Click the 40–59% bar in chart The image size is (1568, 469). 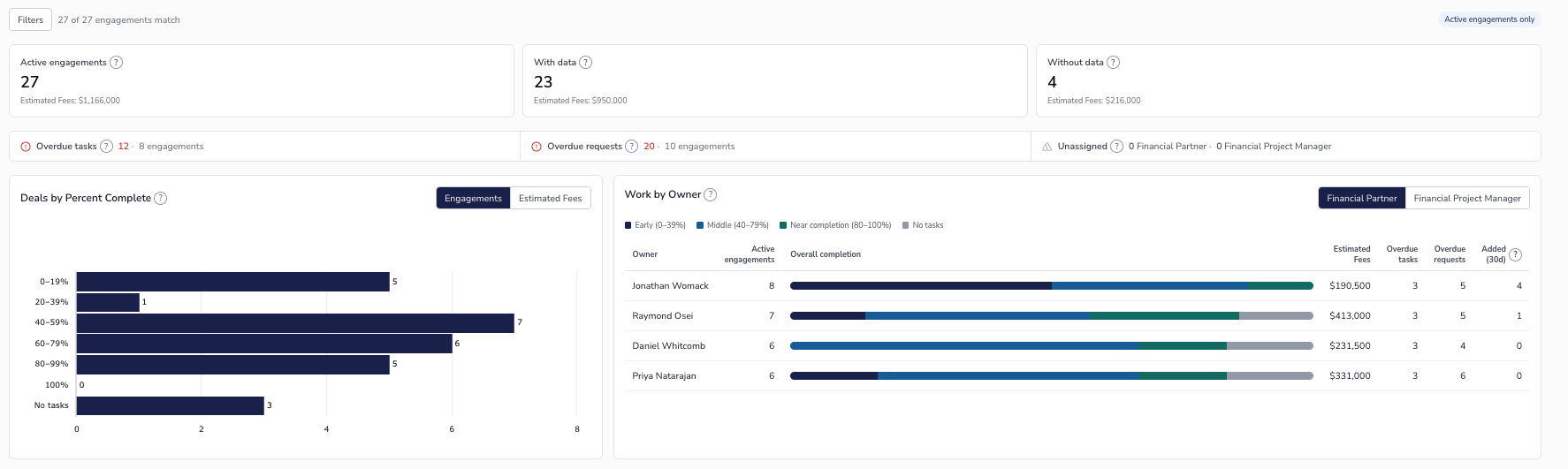point(295,323)
